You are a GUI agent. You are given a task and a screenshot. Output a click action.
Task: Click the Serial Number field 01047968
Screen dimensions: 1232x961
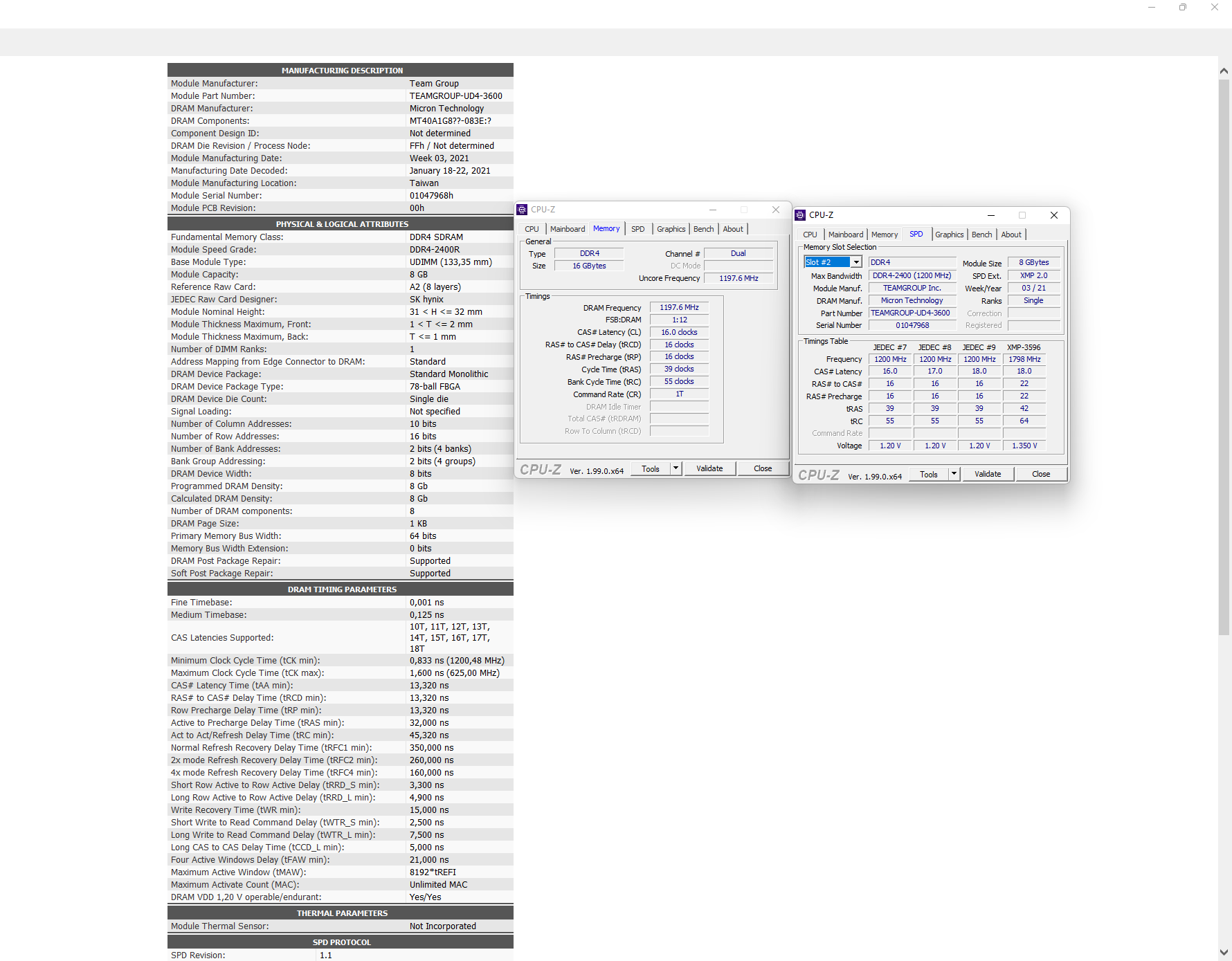(912, 325)
